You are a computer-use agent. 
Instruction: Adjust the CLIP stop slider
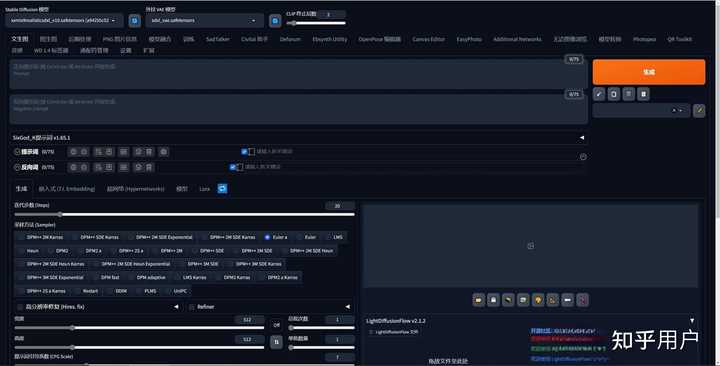click(316, 23)
